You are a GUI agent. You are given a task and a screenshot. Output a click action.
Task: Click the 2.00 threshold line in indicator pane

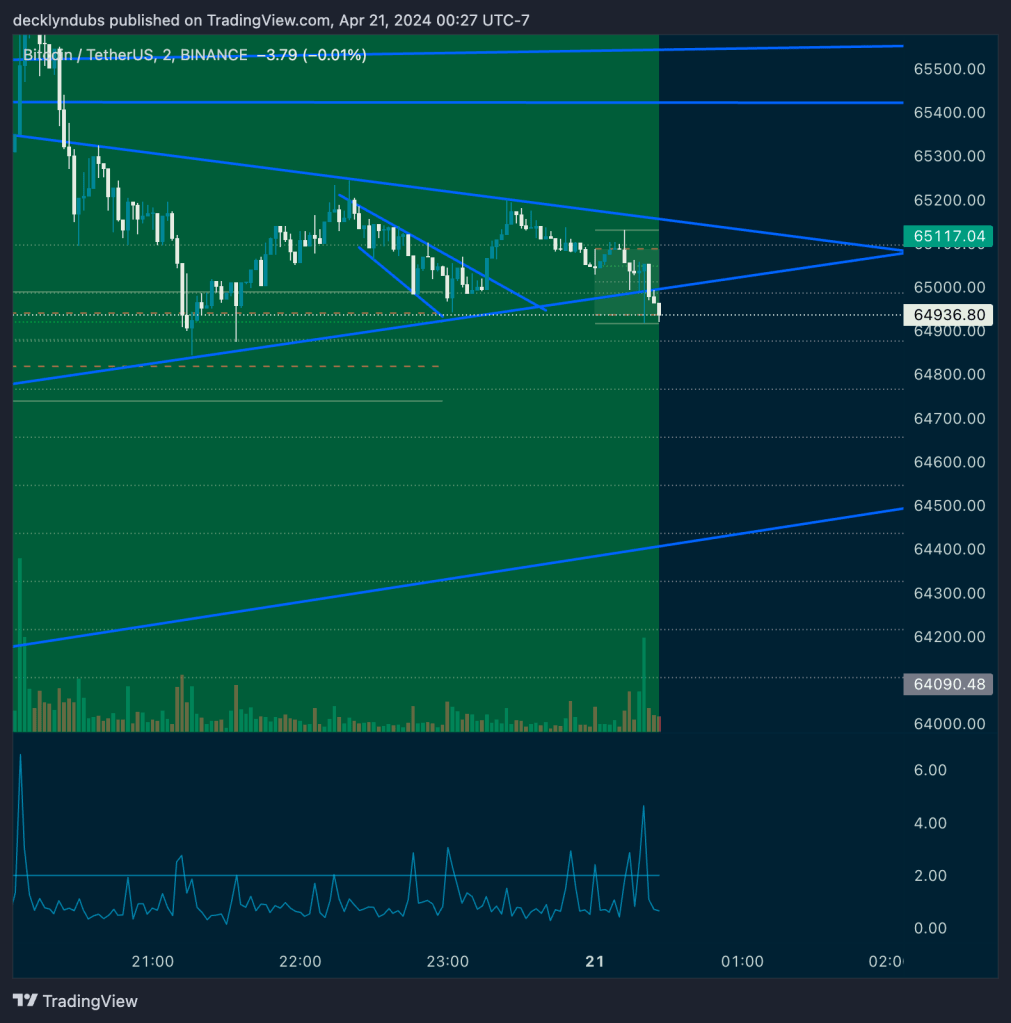click(x=300, y=876)
